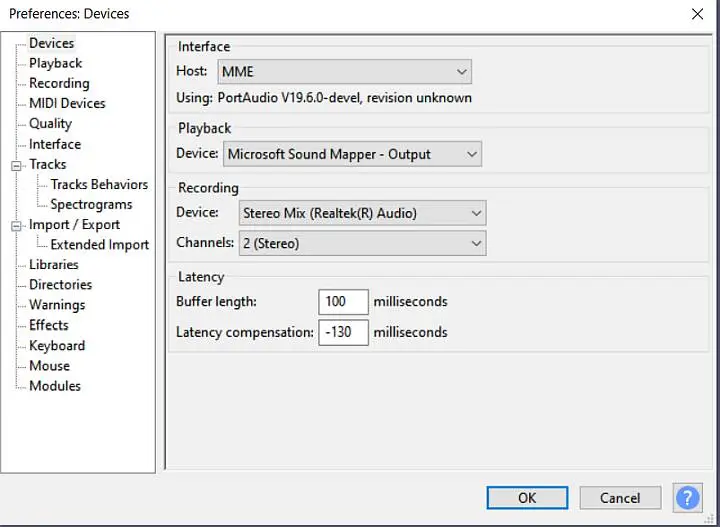Select Spectrograms under Tracks
The width and height of the screenshot is (720, 527).
[91, 204]
